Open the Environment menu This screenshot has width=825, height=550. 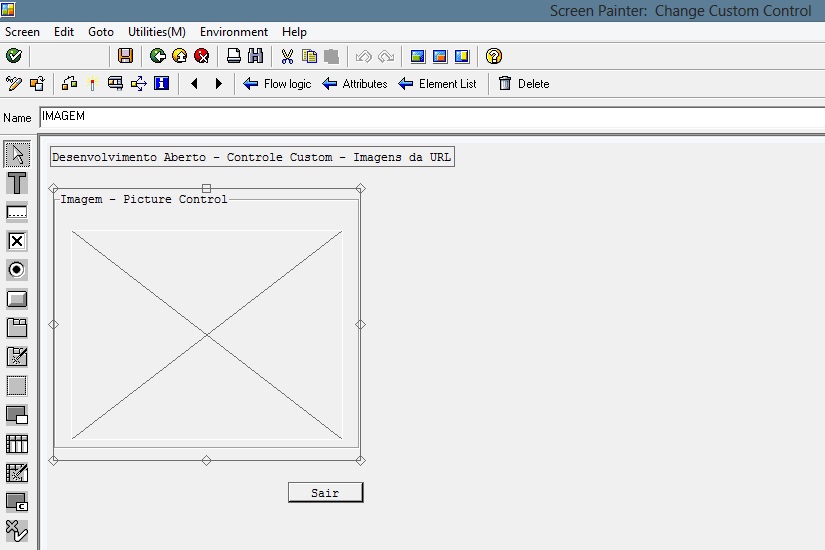[234, 32]
